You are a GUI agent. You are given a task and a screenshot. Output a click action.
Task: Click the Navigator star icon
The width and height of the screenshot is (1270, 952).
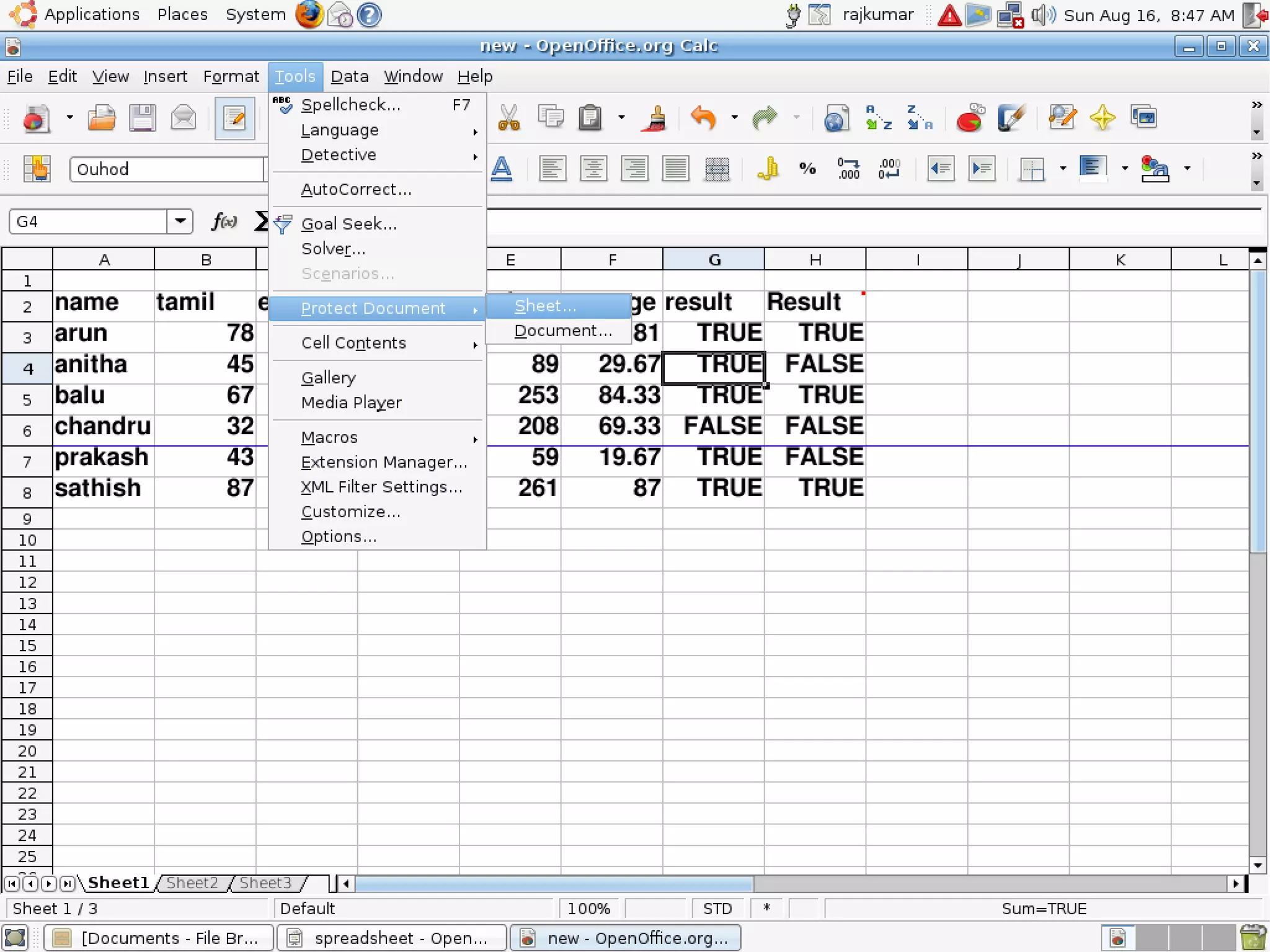tap(1102, 118)
